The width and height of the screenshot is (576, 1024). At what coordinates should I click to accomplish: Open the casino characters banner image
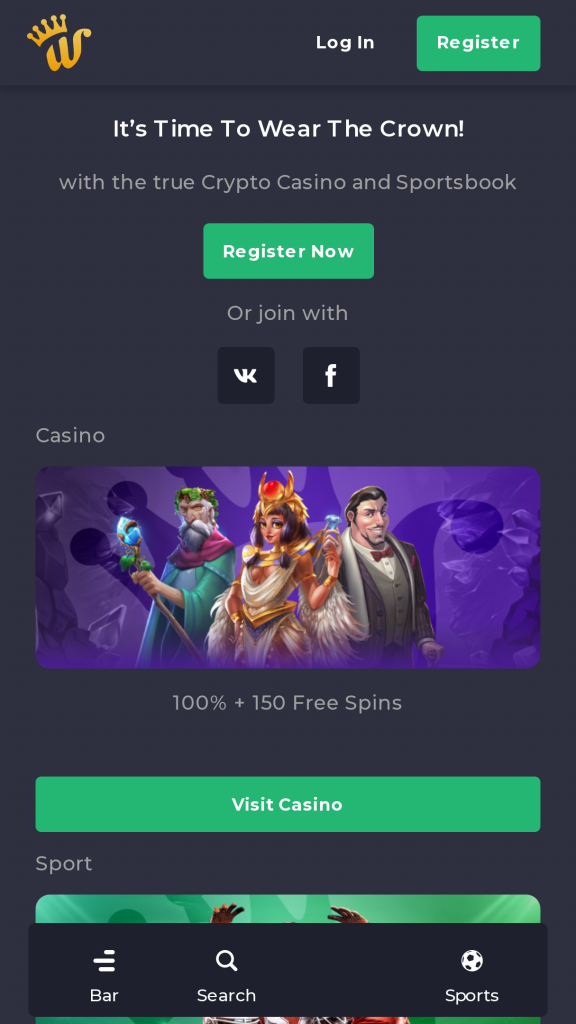(x=288, y=567)
